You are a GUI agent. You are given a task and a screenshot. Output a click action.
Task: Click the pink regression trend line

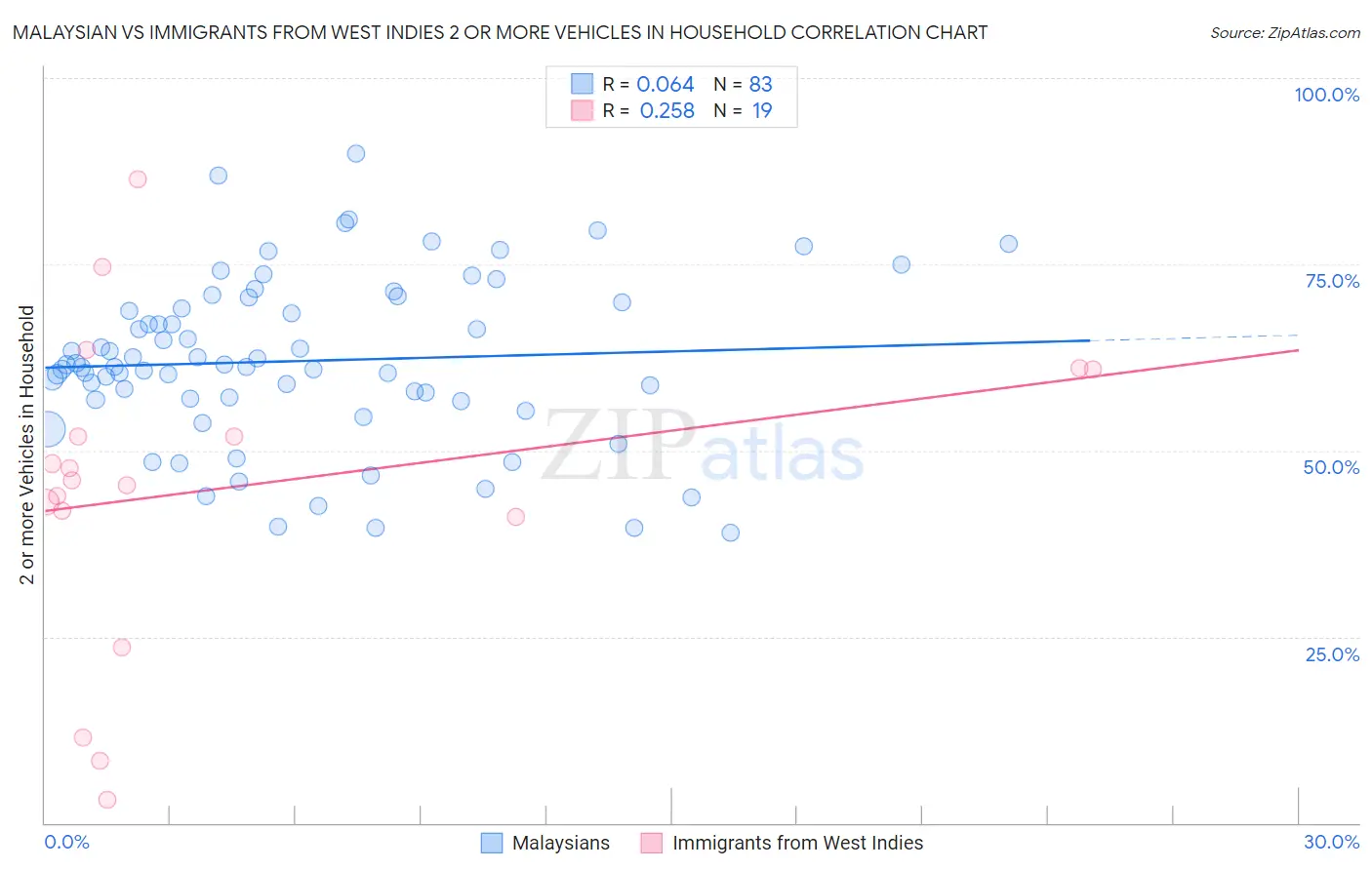coord(671,429)
